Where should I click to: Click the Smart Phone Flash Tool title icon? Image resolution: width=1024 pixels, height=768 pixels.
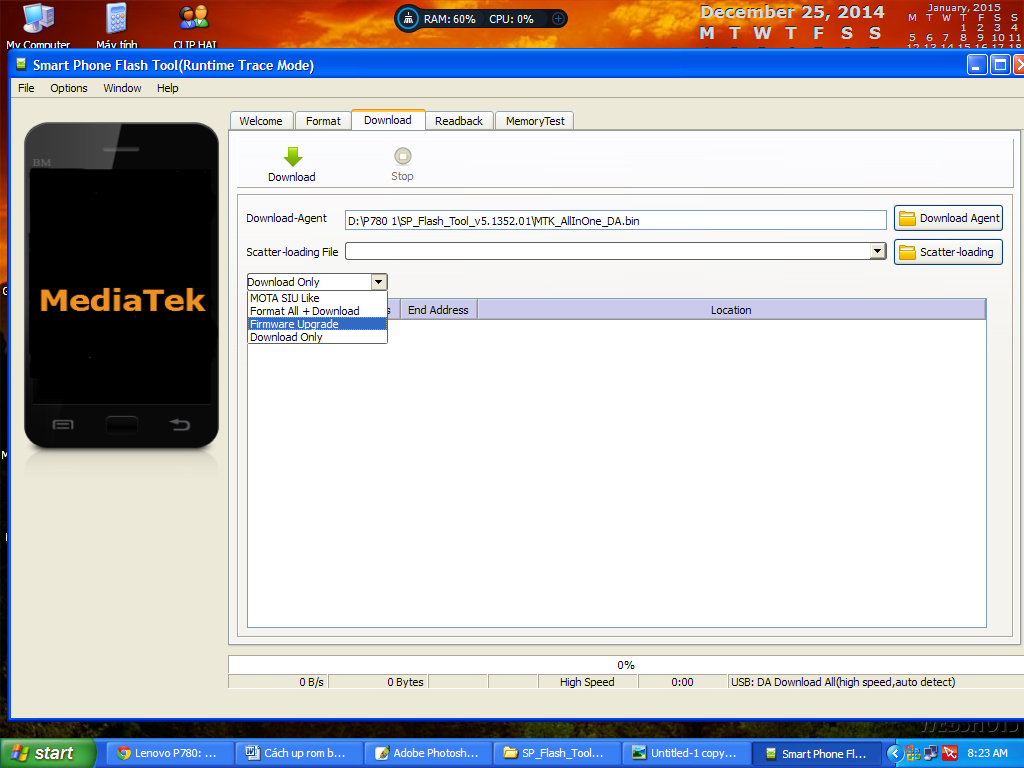pos(22,65)
